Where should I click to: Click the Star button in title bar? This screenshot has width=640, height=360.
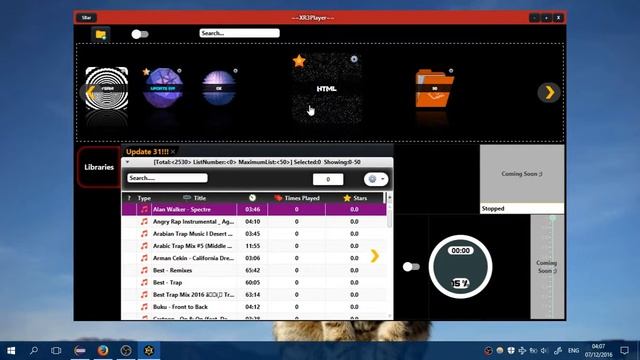[87, 18]
